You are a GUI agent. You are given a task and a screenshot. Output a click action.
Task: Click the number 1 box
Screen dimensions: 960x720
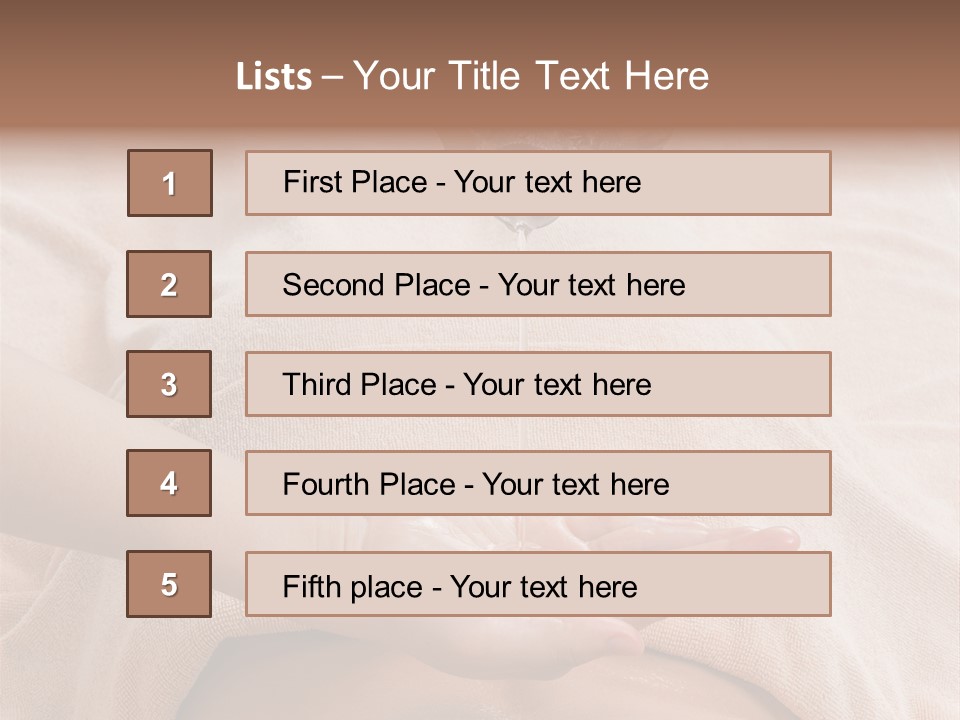tap(170, 183)
